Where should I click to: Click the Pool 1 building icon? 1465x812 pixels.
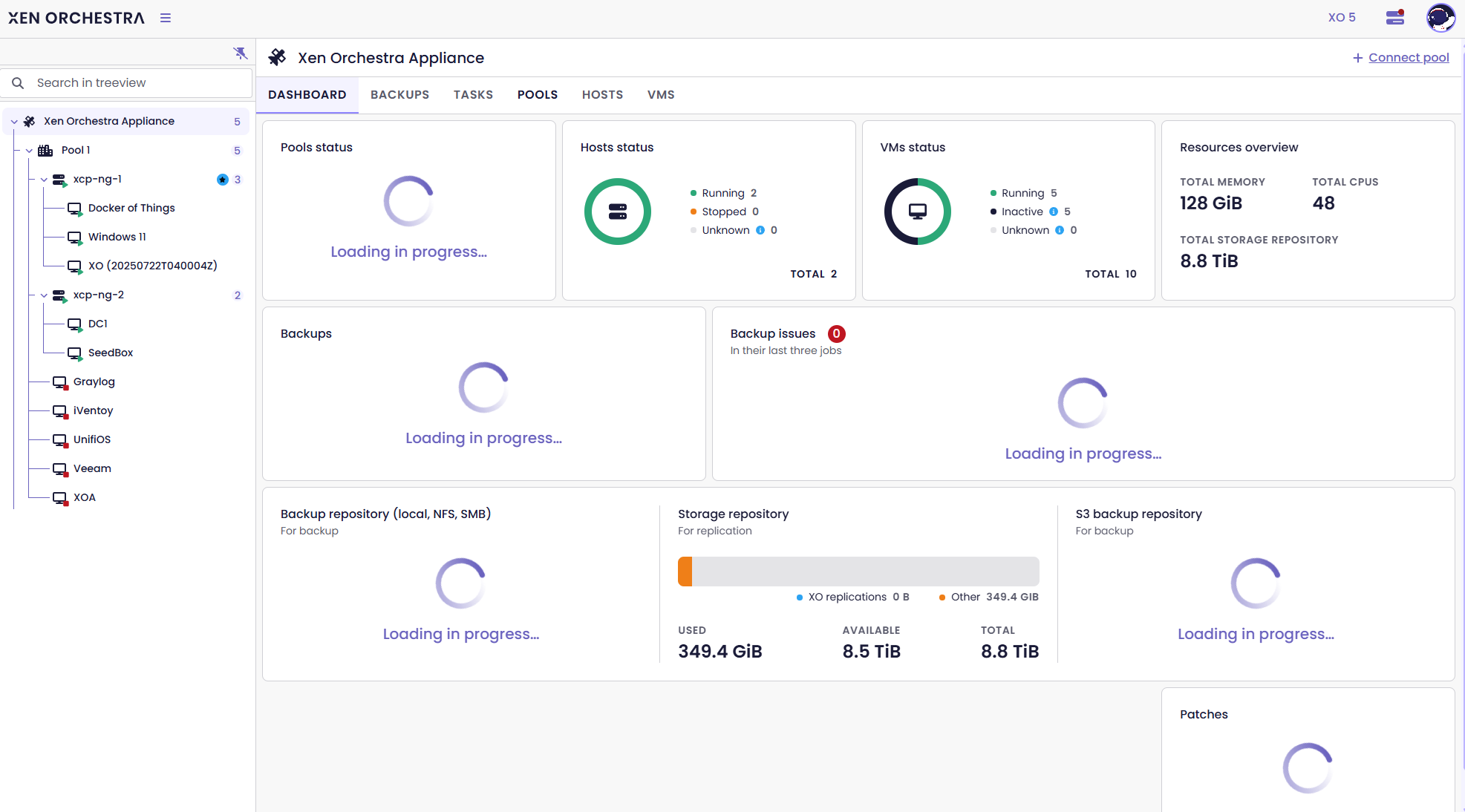pos(45,151)
